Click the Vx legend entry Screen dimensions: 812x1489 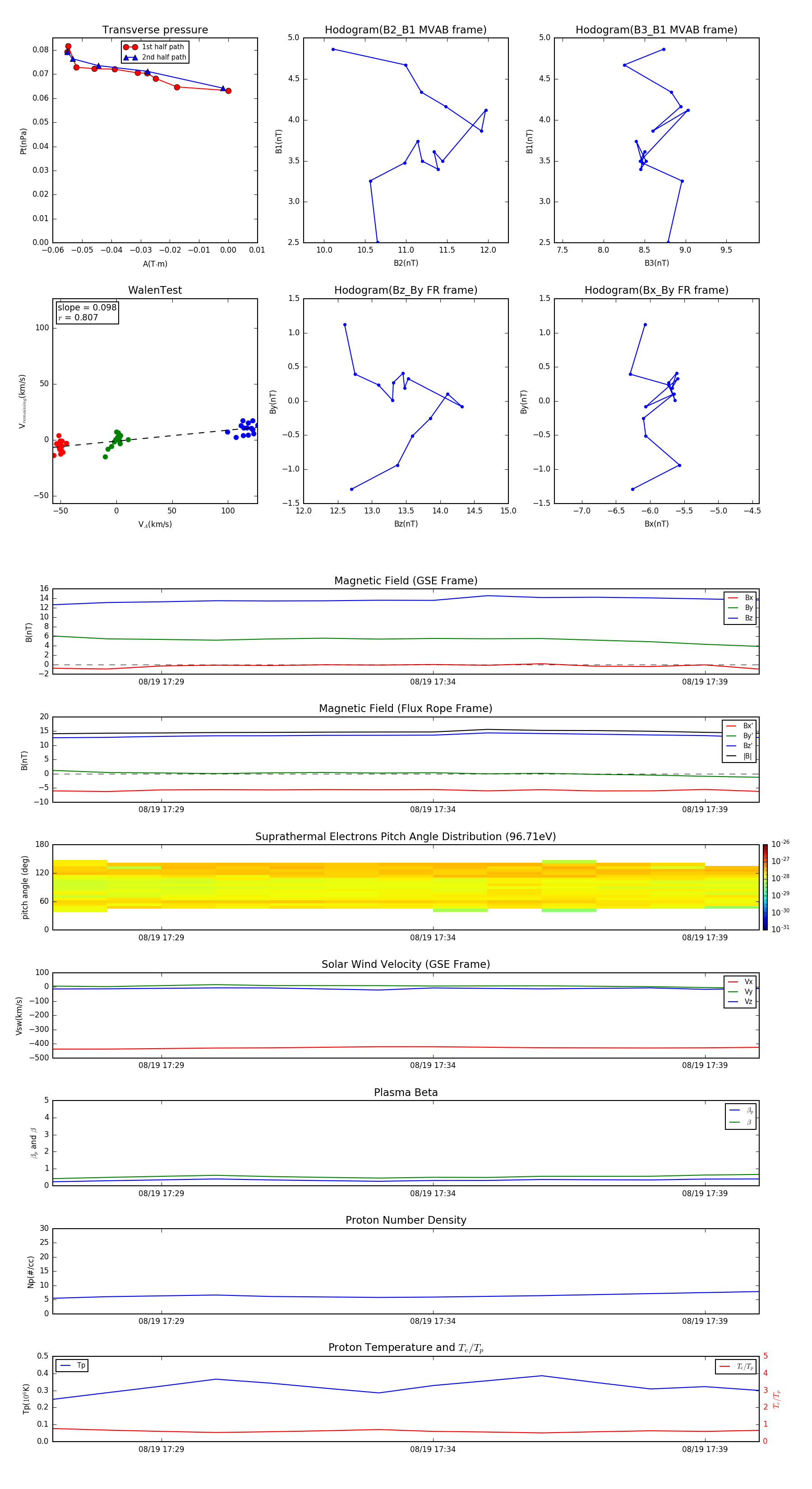(740, 981)
